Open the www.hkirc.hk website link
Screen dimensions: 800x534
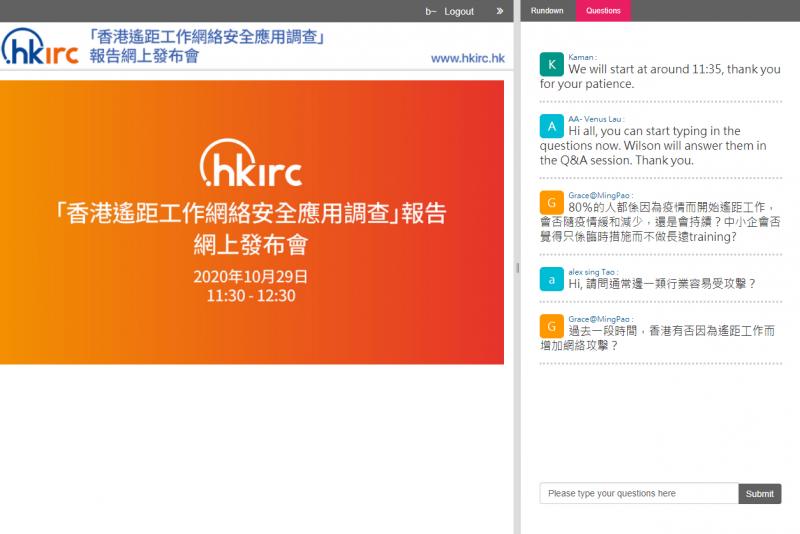tap(468, 58)
